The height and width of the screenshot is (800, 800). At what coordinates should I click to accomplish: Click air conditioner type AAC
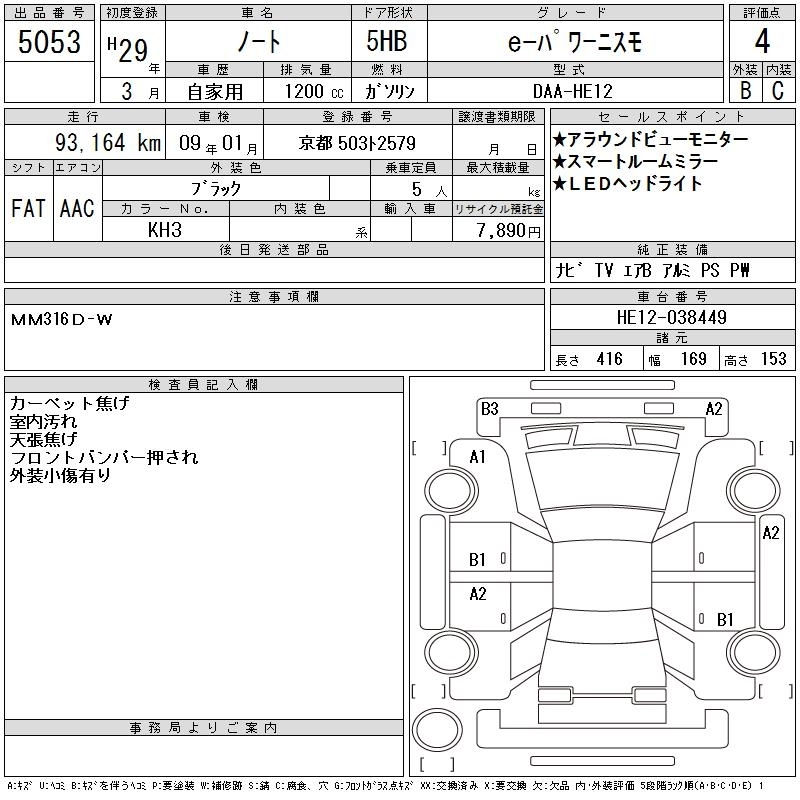(77, 209)
